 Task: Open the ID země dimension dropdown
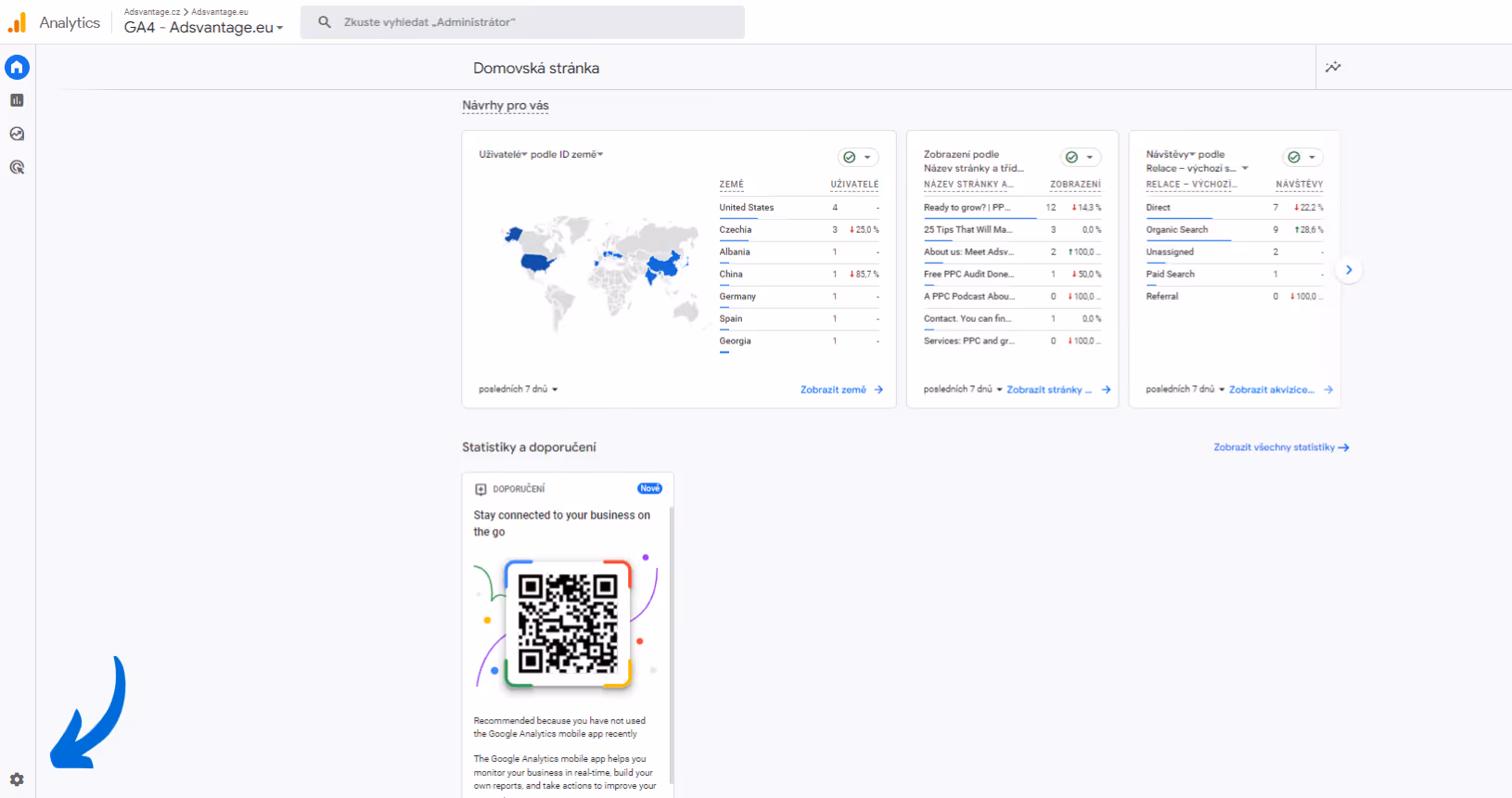click(581, 154)
